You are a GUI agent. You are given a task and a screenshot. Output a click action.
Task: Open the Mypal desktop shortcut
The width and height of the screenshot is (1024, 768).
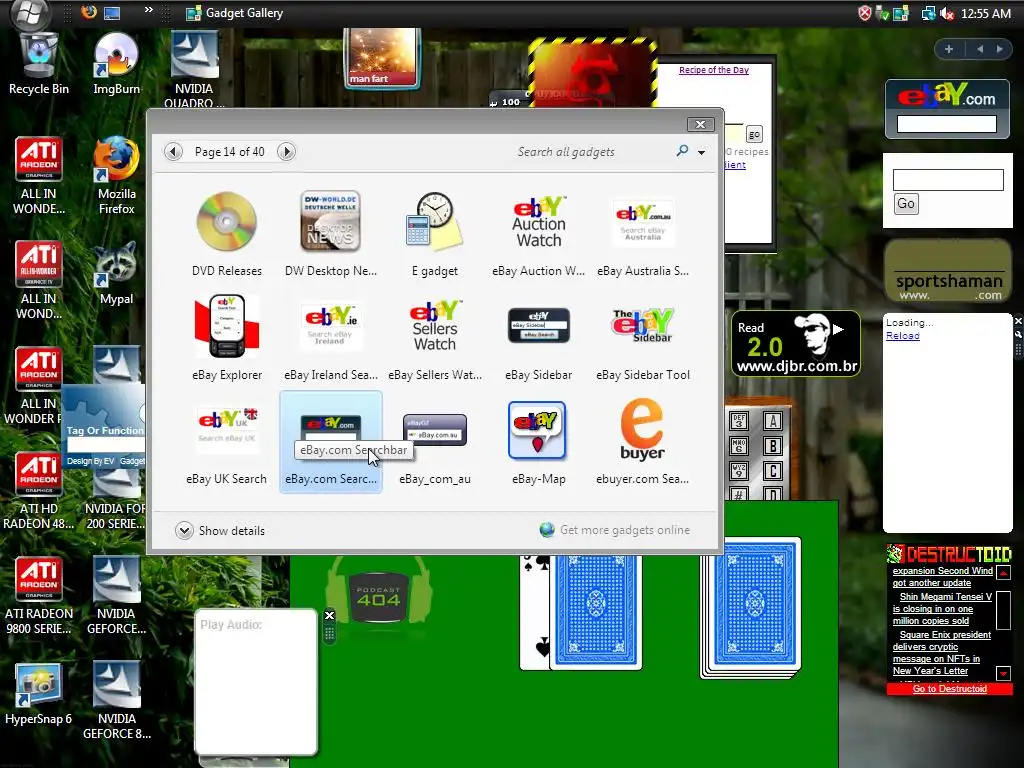(x=116, y=273)
